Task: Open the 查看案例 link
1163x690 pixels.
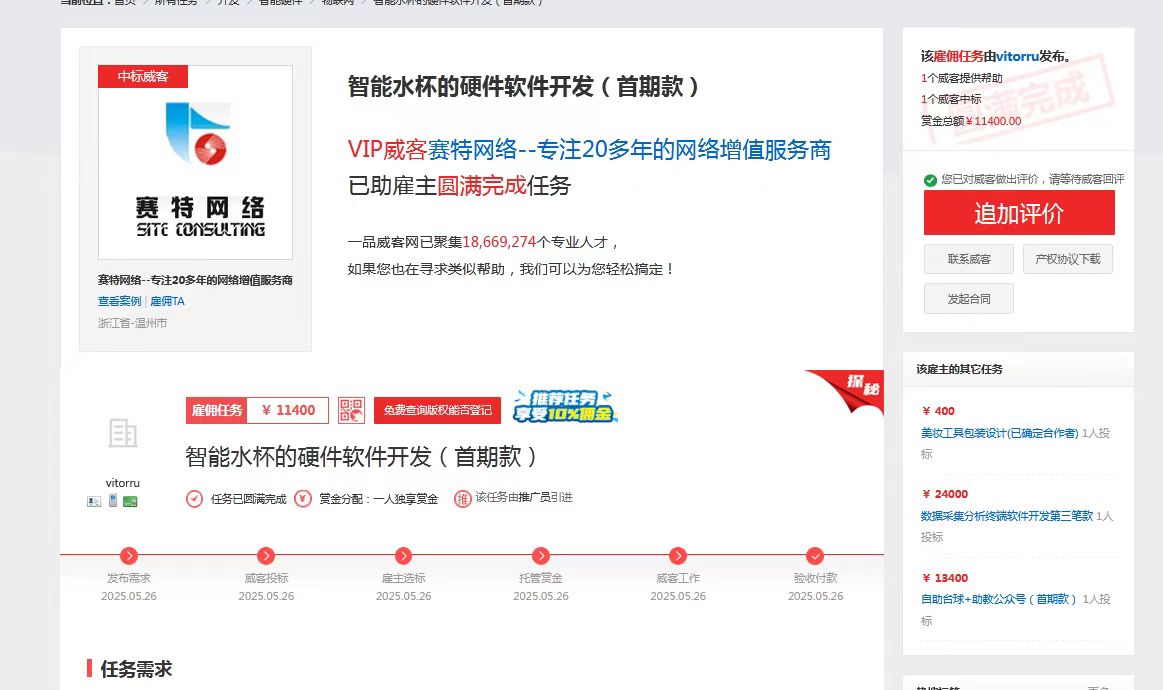Action: click(x=120, y=300)
